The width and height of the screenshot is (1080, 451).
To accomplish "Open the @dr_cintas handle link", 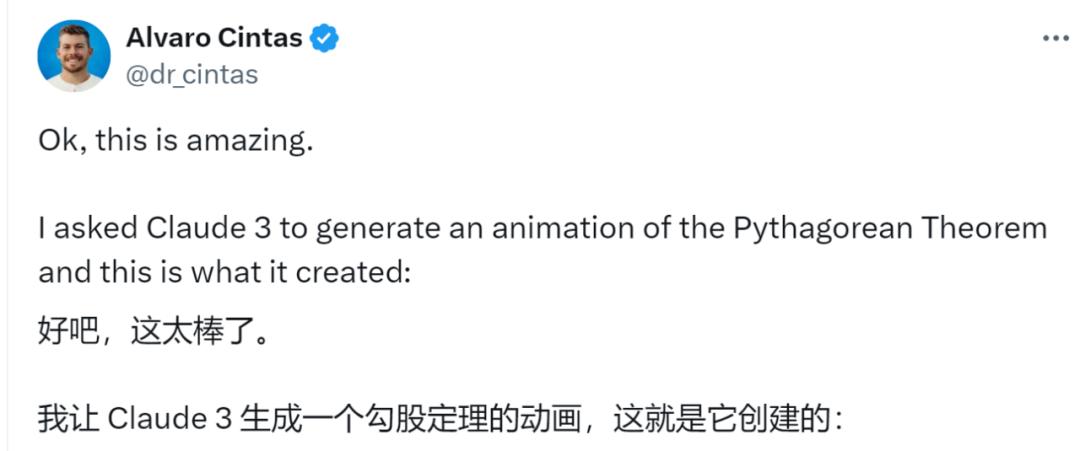I will click(x=192, y=74).
